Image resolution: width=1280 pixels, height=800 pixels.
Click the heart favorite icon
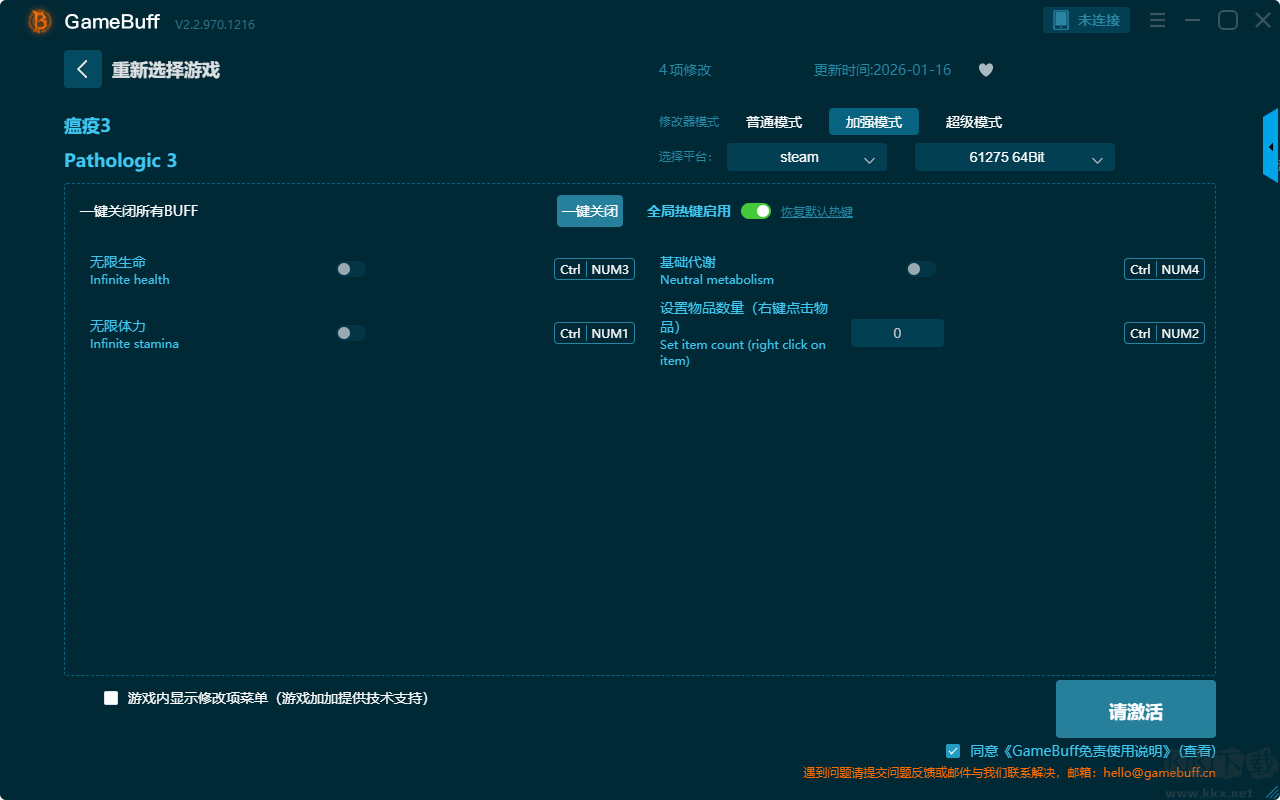986,70
